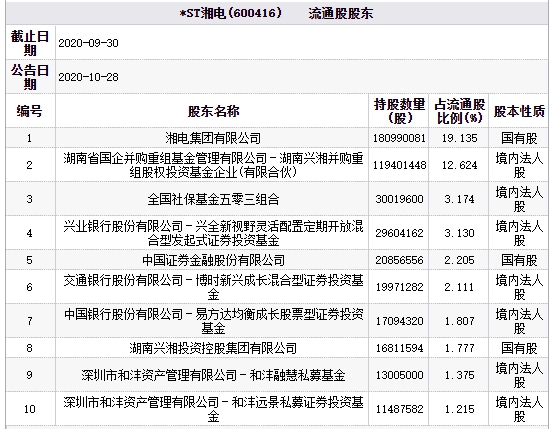Click the 公告日期 row label
The height and width of the screenshot is (429, 553).
(x=30, y=77)
